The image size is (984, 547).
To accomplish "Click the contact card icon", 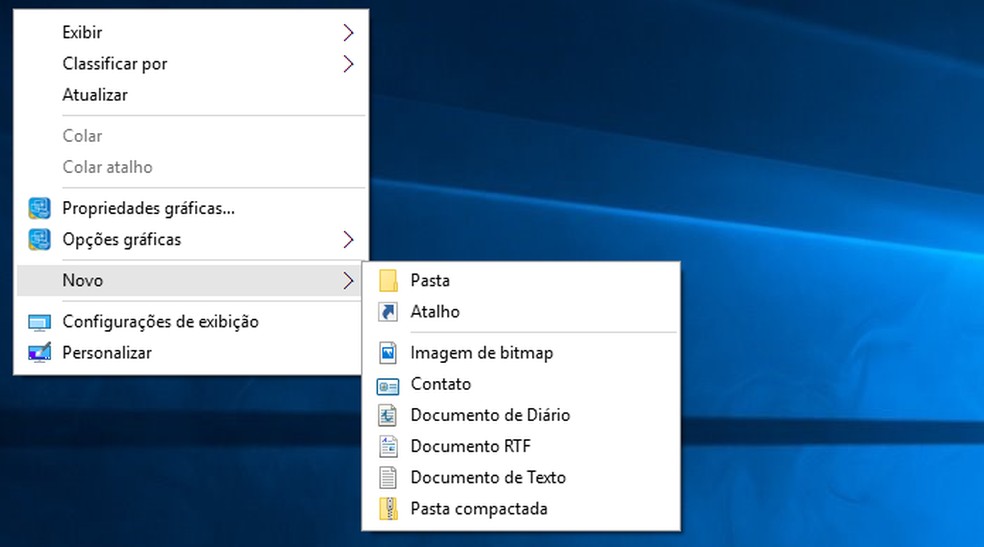I will (x=388, y=386).
